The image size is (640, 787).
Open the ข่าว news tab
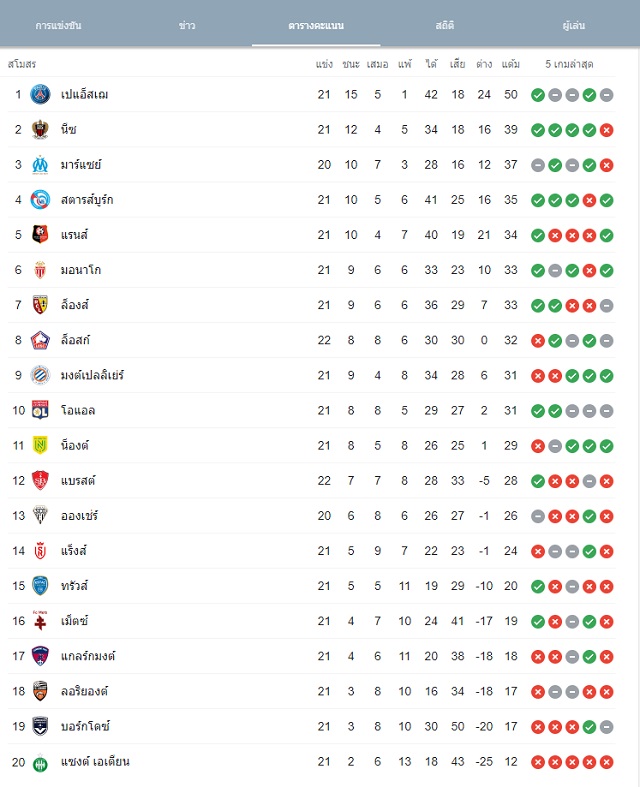[187, 25]
